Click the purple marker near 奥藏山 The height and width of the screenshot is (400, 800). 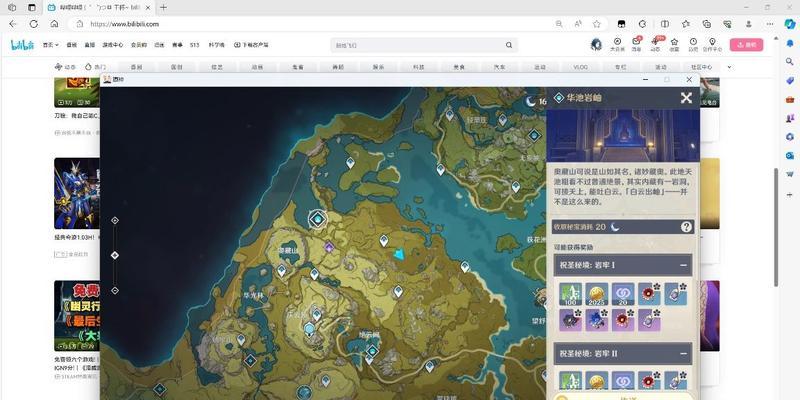coord(329,247)
